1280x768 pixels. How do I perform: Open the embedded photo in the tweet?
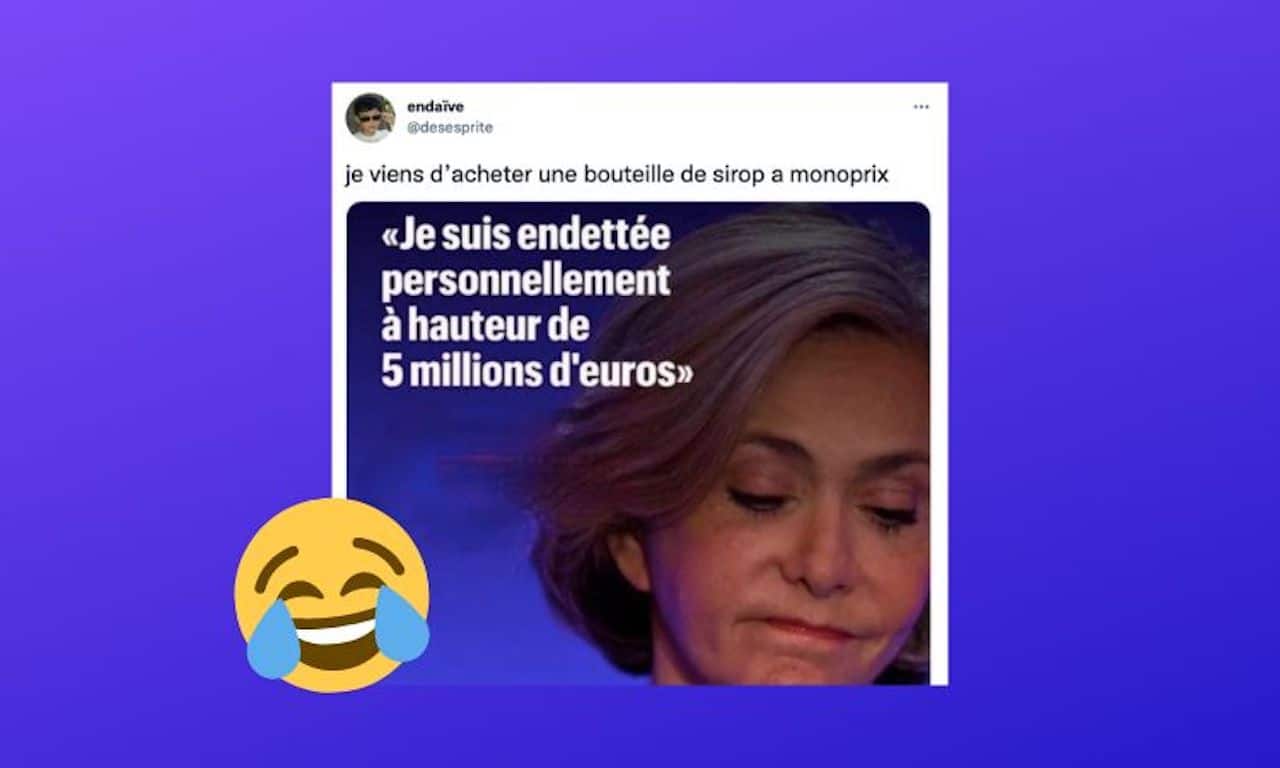pyautogui.click(x=638, y=443)
